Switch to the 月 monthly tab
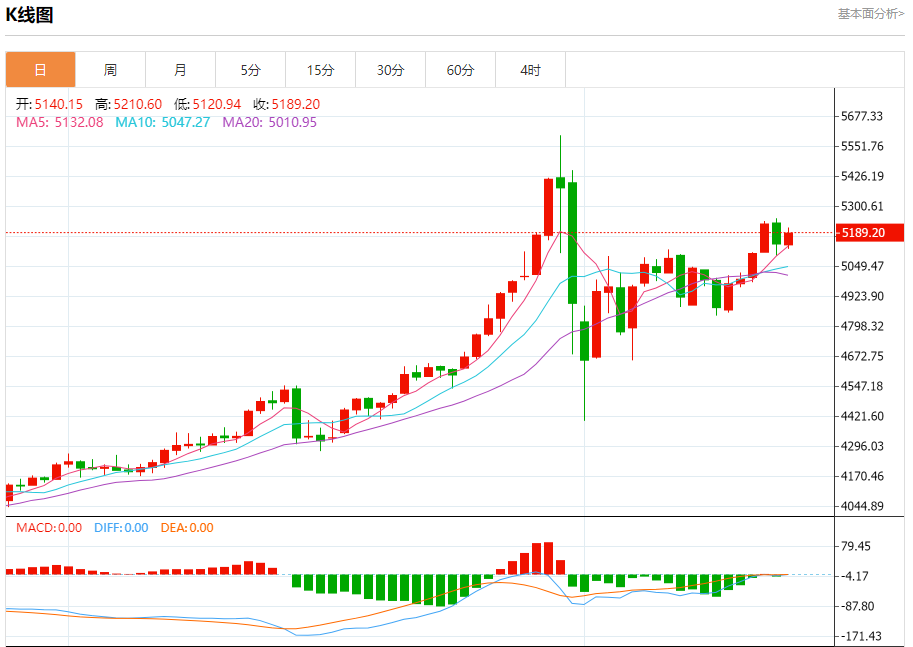913x647 pixels. pyautogui.click(x=181, y=70)
